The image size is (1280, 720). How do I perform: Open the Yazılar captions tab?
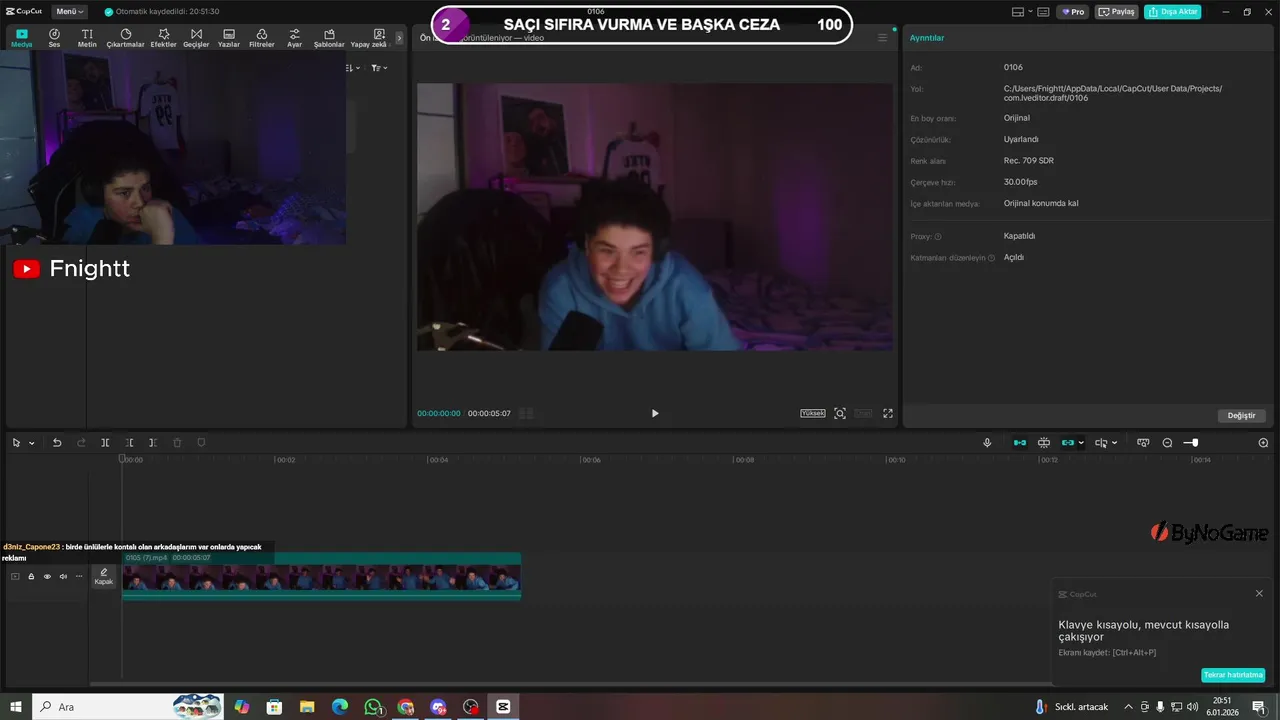pos(229,38)
